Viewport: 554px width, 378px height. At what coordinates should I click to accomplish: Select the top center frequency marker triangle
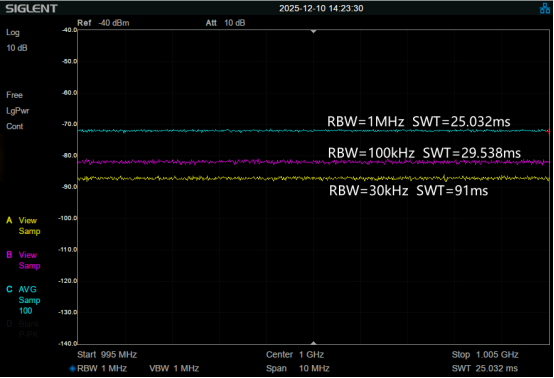click(x=313, y=32)
